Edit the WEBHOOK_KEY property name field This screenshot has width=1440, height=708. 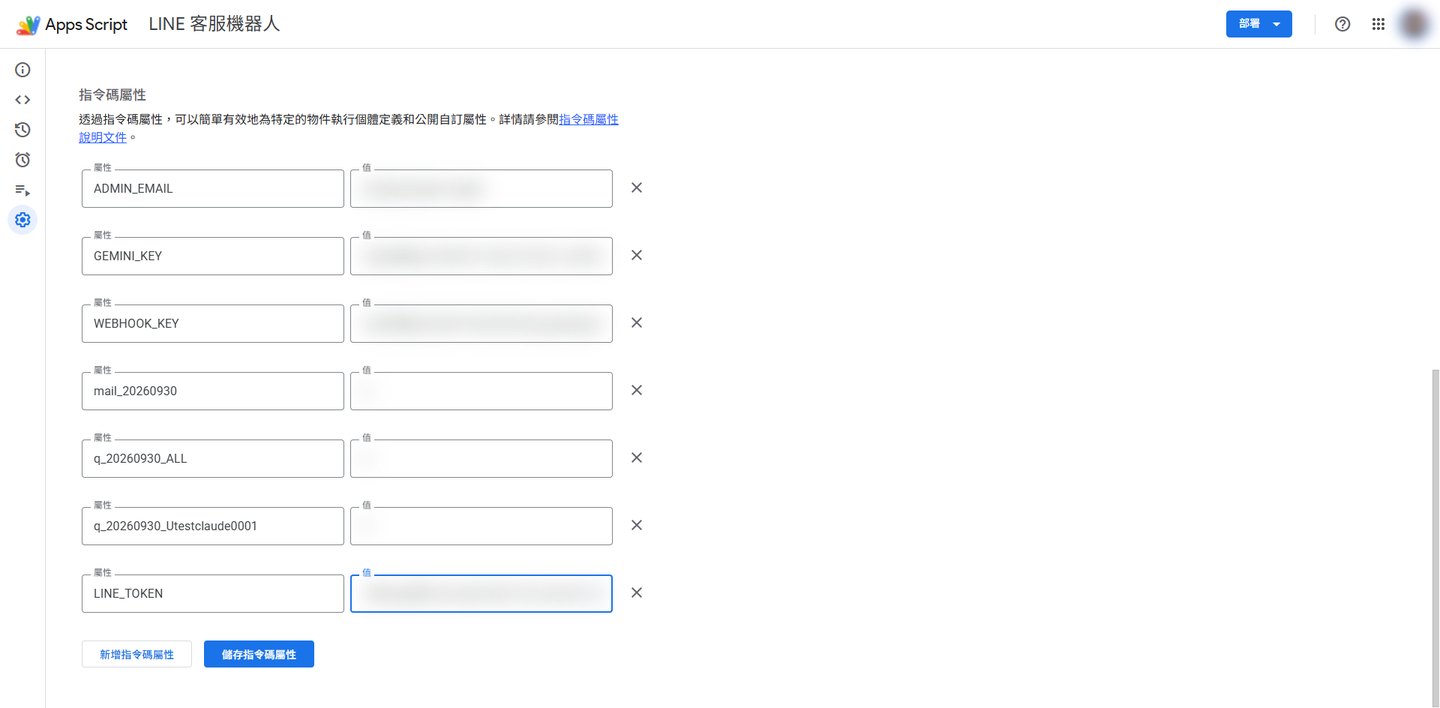(x=213, y=323)
